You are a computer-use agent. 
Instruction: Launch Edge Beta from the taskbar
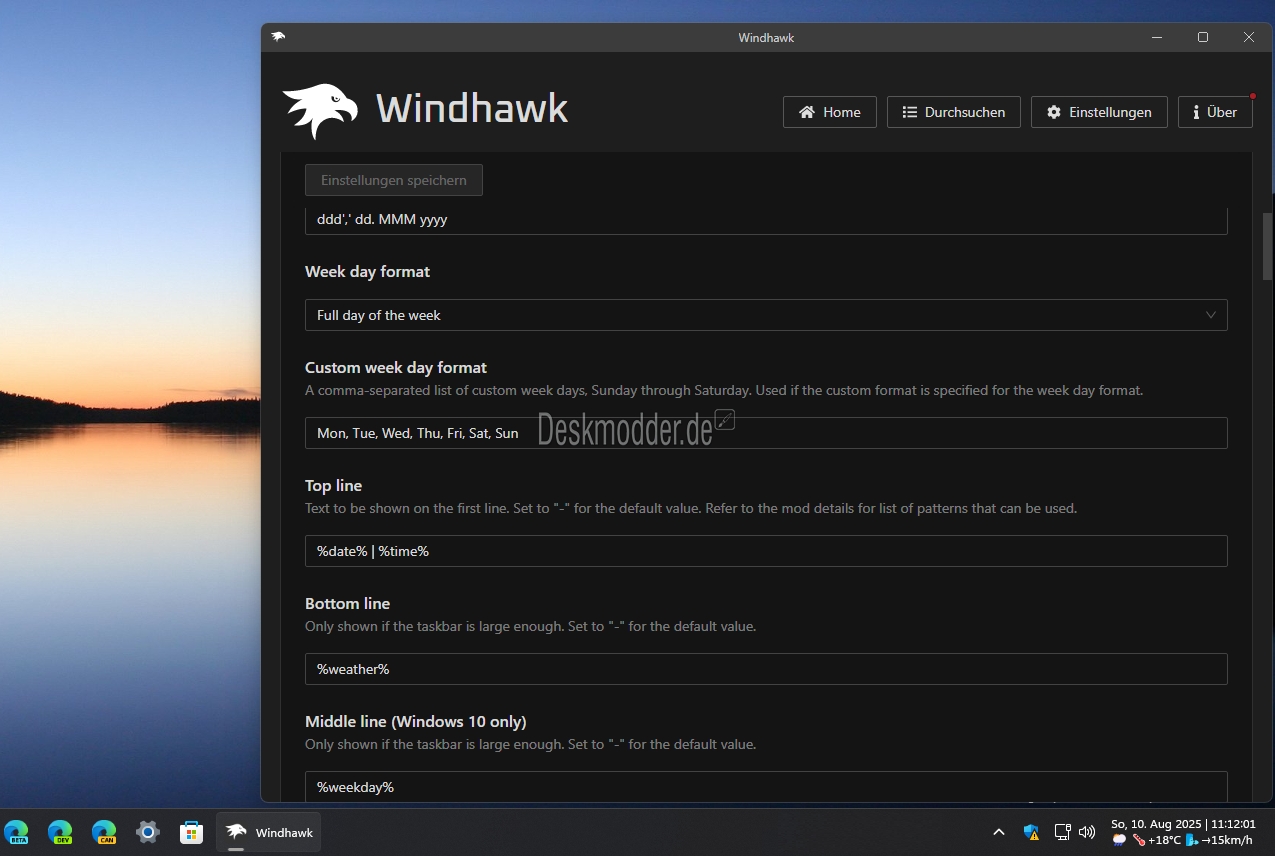pyautogui.click(x=17, y=832)
